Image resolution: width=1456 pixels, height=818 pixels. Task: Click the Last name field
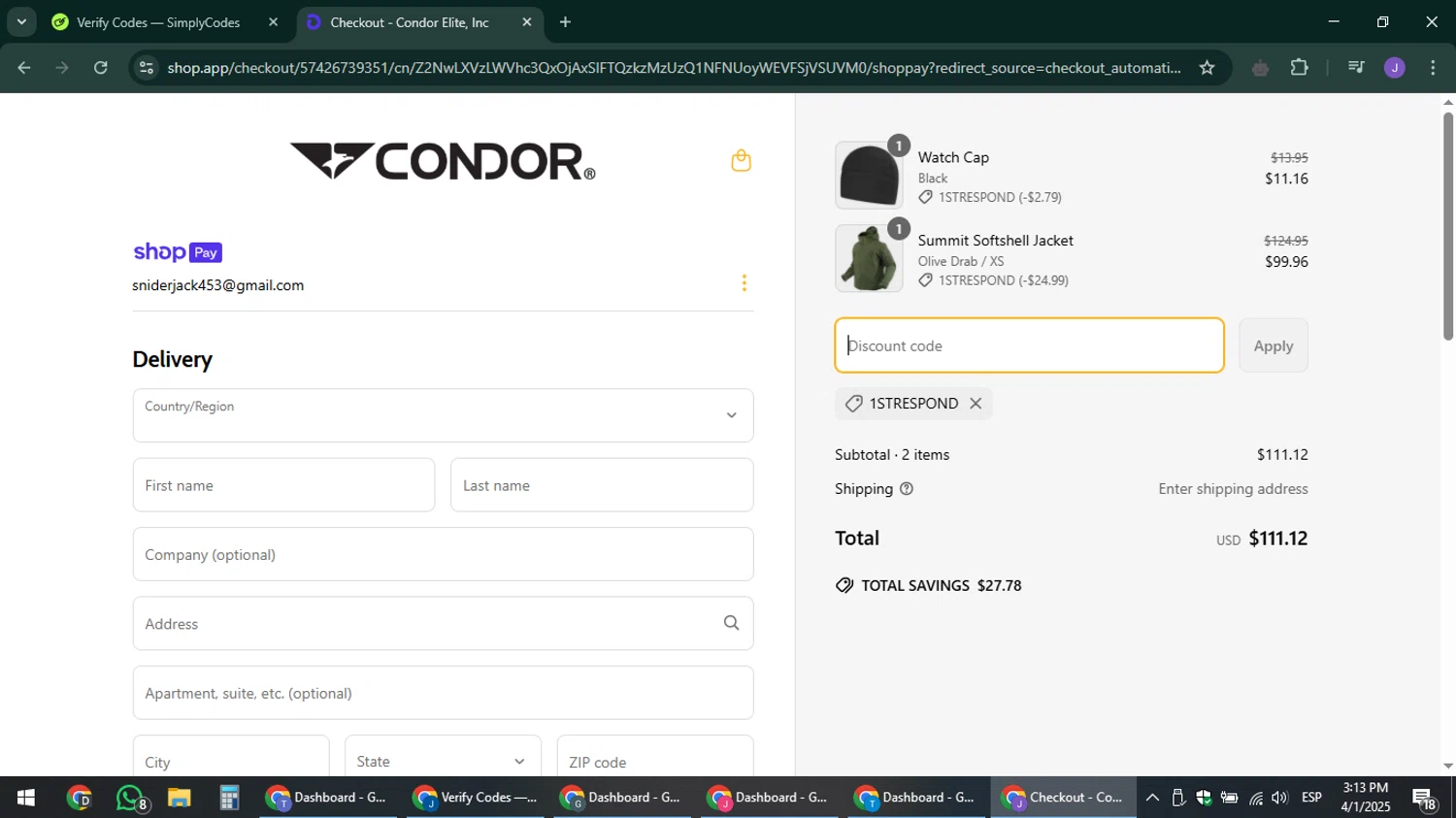(602, 485)
